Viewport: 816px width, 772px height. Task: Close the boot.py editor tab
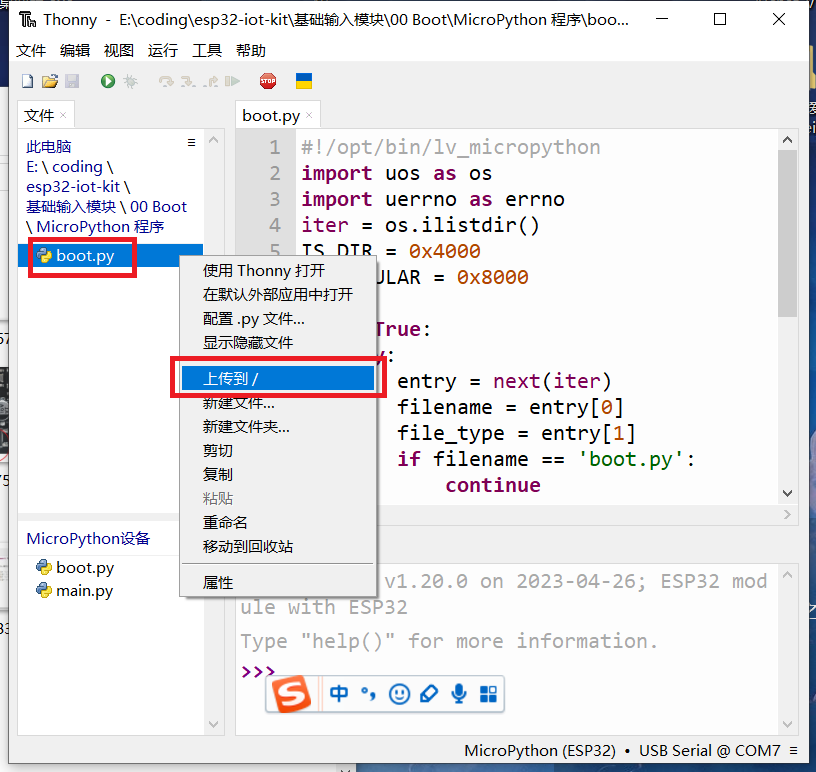click(310, 116)
